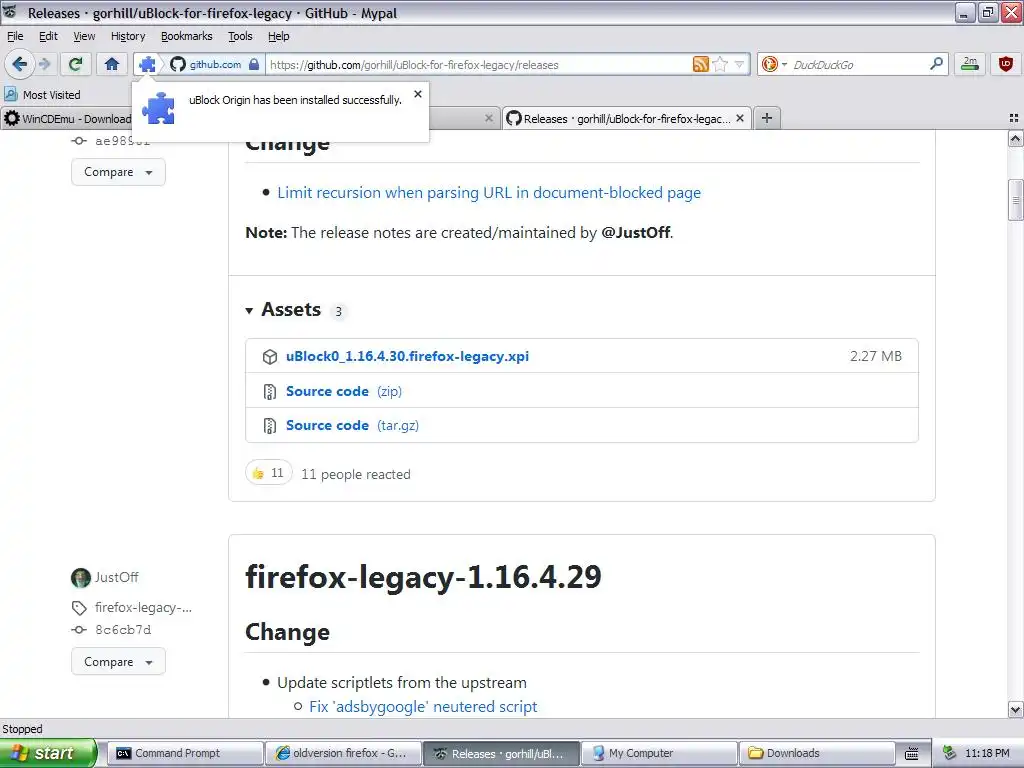Open the Help menu
This screenshot has width=1024, height=768.
click(x=279, y=36)
